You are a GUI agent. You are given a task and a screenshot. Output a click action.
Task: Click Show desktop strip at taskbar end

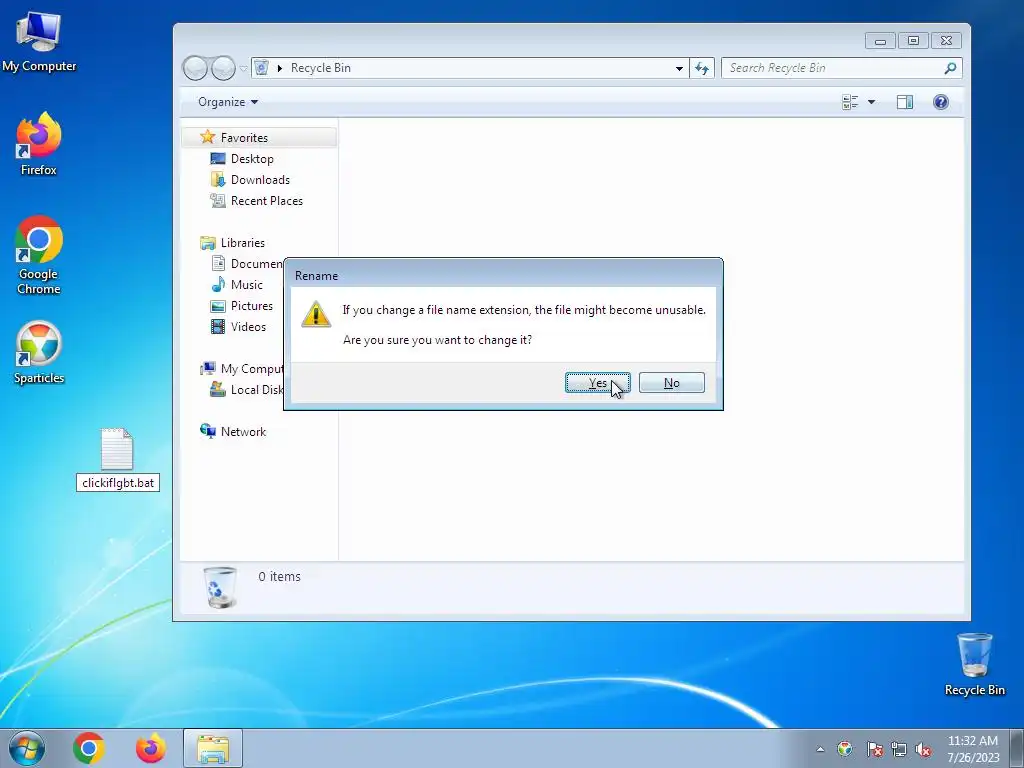[1017, 748]
